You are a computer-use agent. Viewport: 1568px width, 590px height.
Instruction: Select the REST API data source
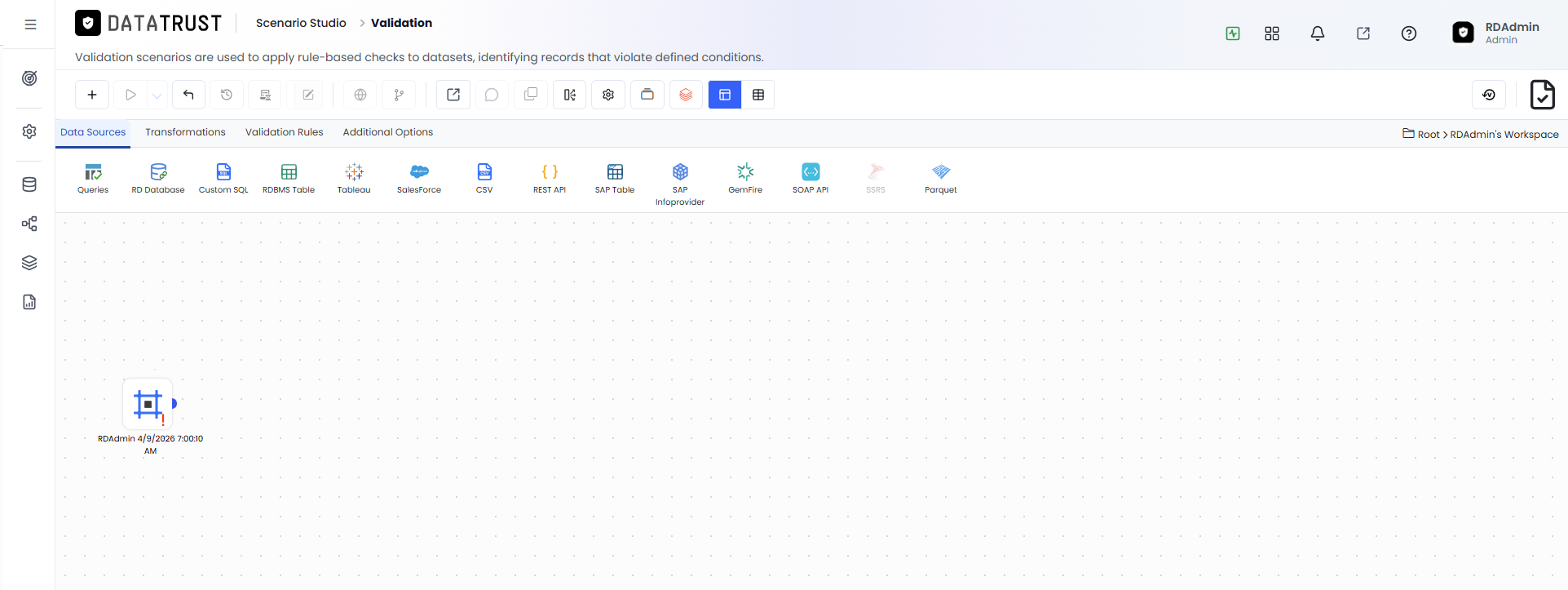550,179
